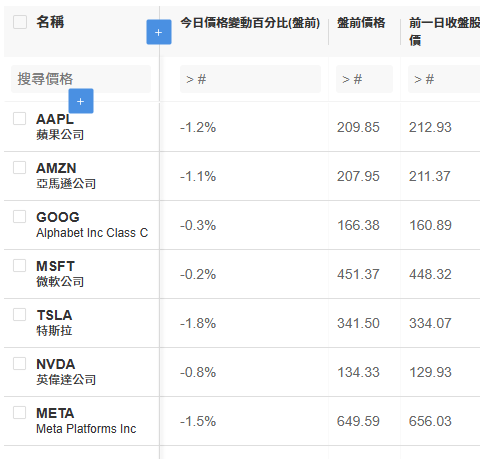Check the AAPL row checkbox

point(19,118)
